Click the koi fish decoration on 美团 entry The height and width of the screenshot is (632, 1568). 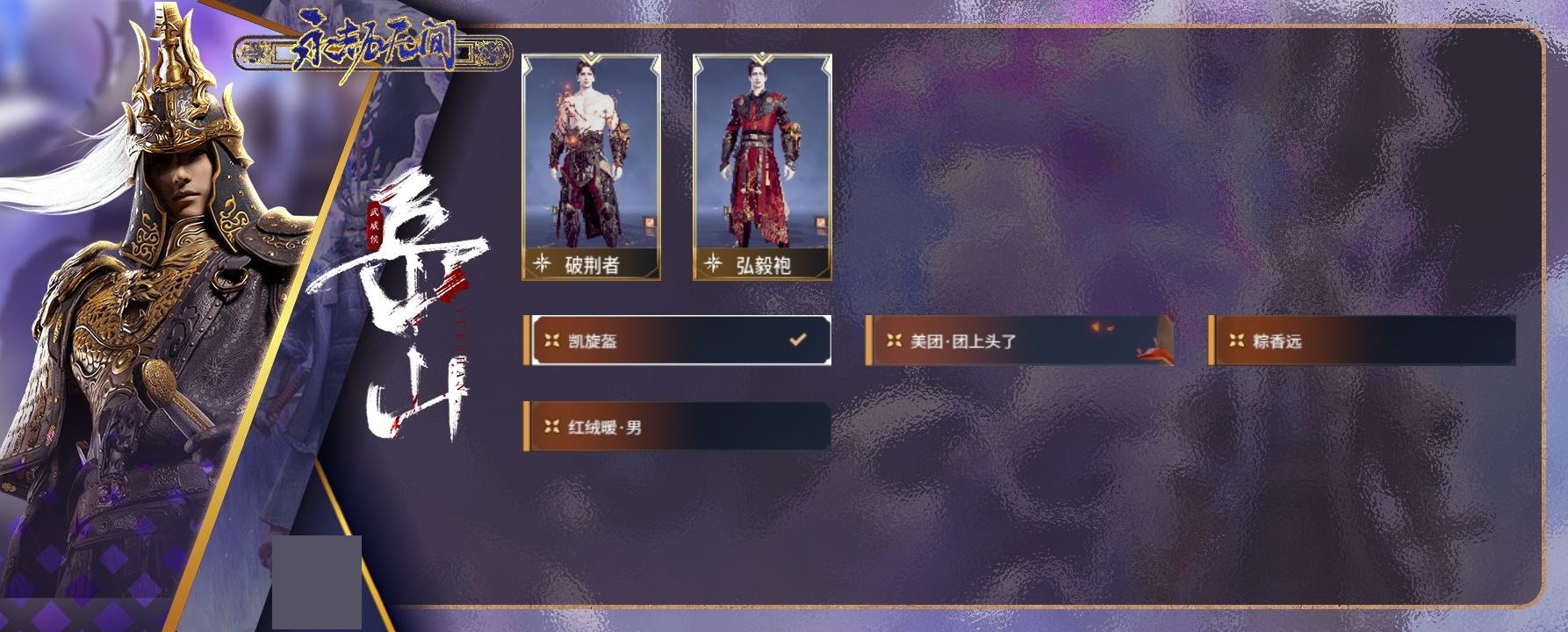1154,343
